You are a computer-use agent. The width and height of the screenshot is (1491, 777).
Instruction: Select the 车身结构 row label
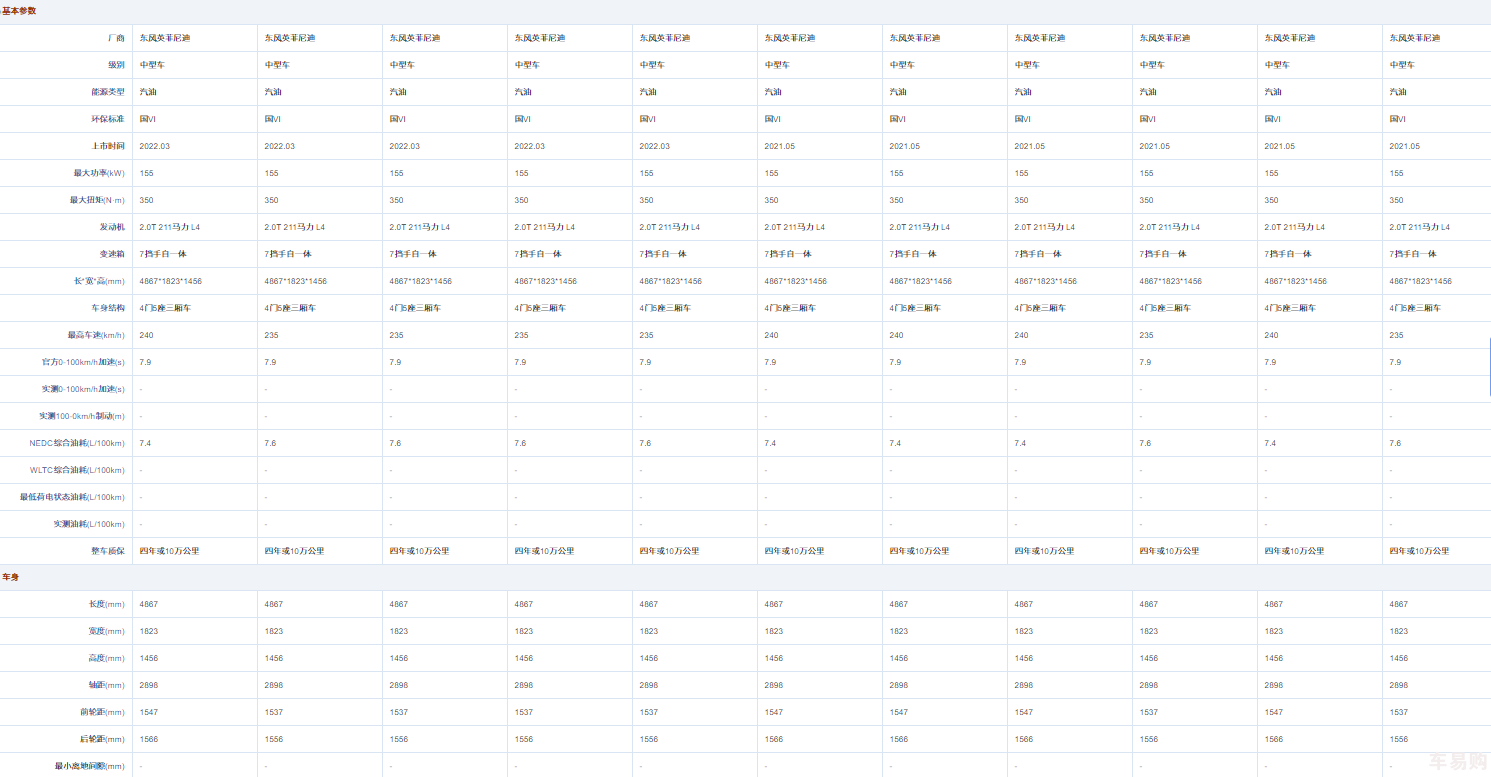click(108, 308)
